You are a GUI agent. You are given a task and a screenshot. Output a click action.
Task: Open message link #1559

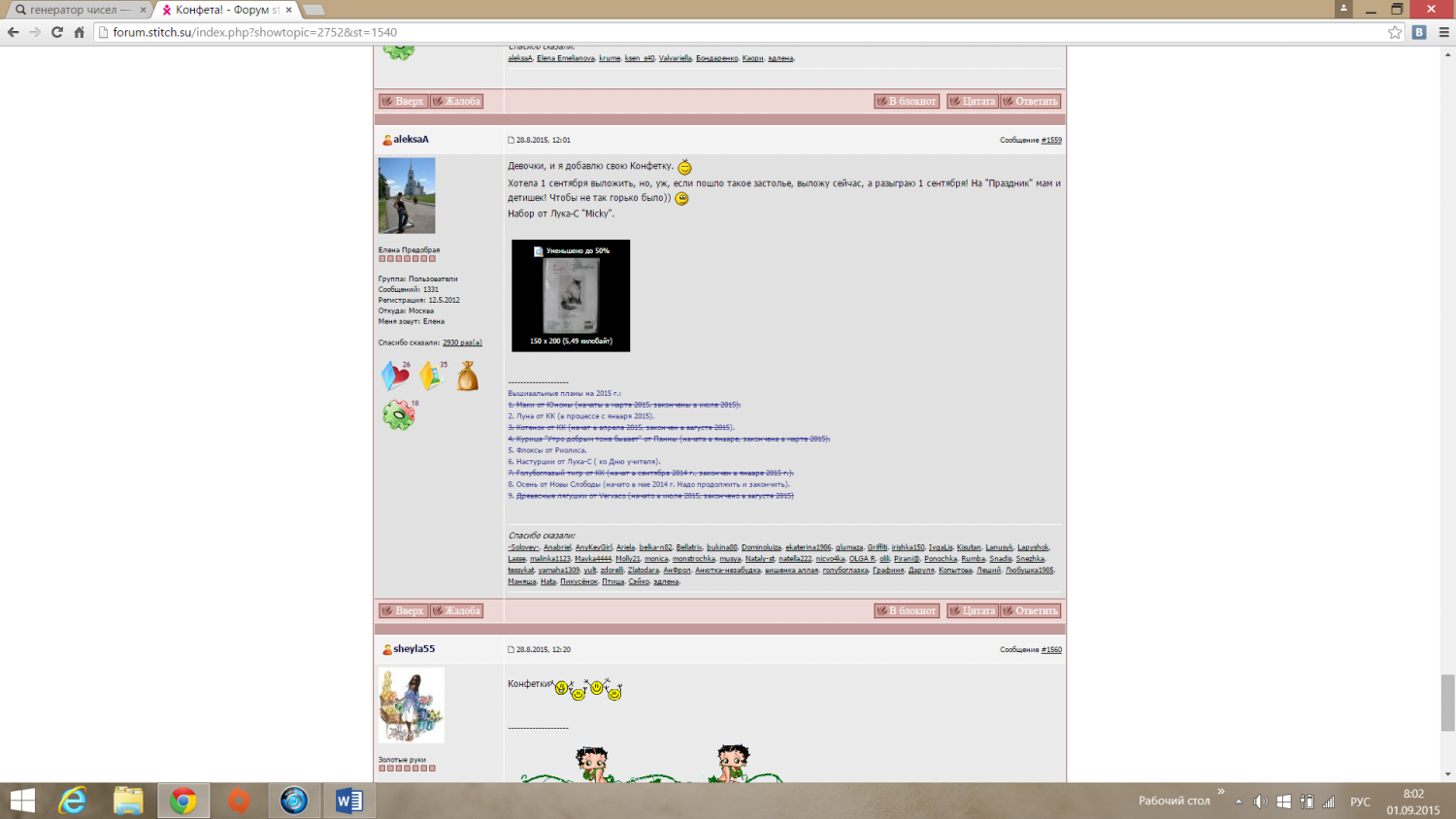click(x=1051, y=140)
